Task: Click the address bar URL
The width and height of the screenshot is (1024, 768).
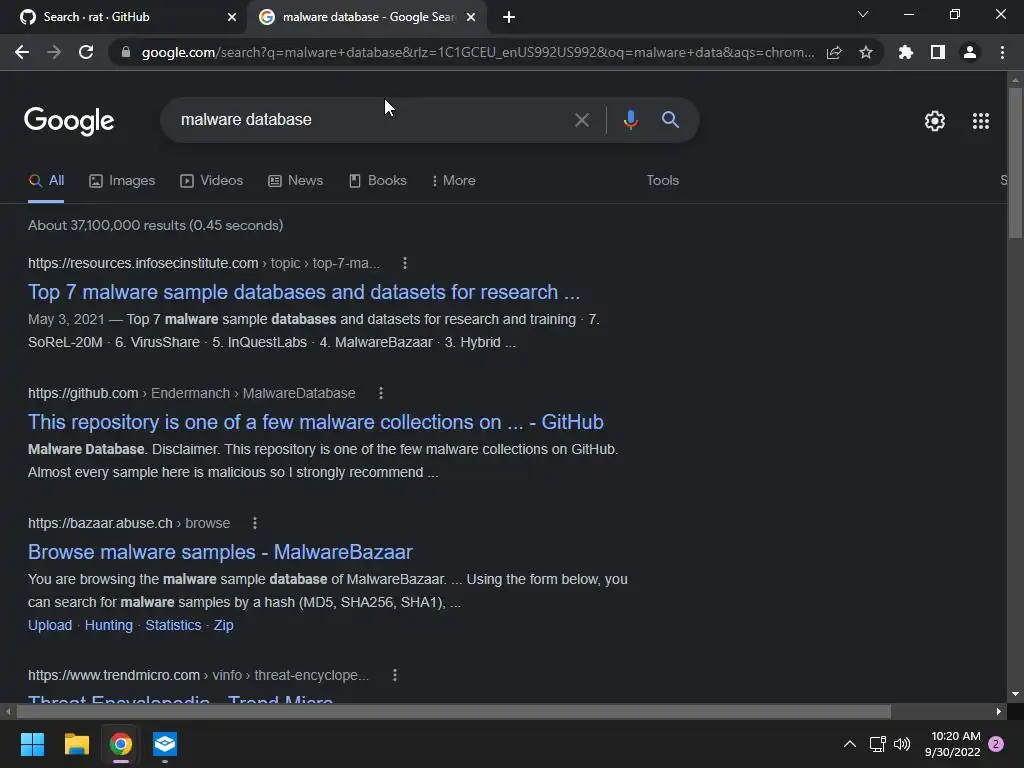Action: click(477, 52)
